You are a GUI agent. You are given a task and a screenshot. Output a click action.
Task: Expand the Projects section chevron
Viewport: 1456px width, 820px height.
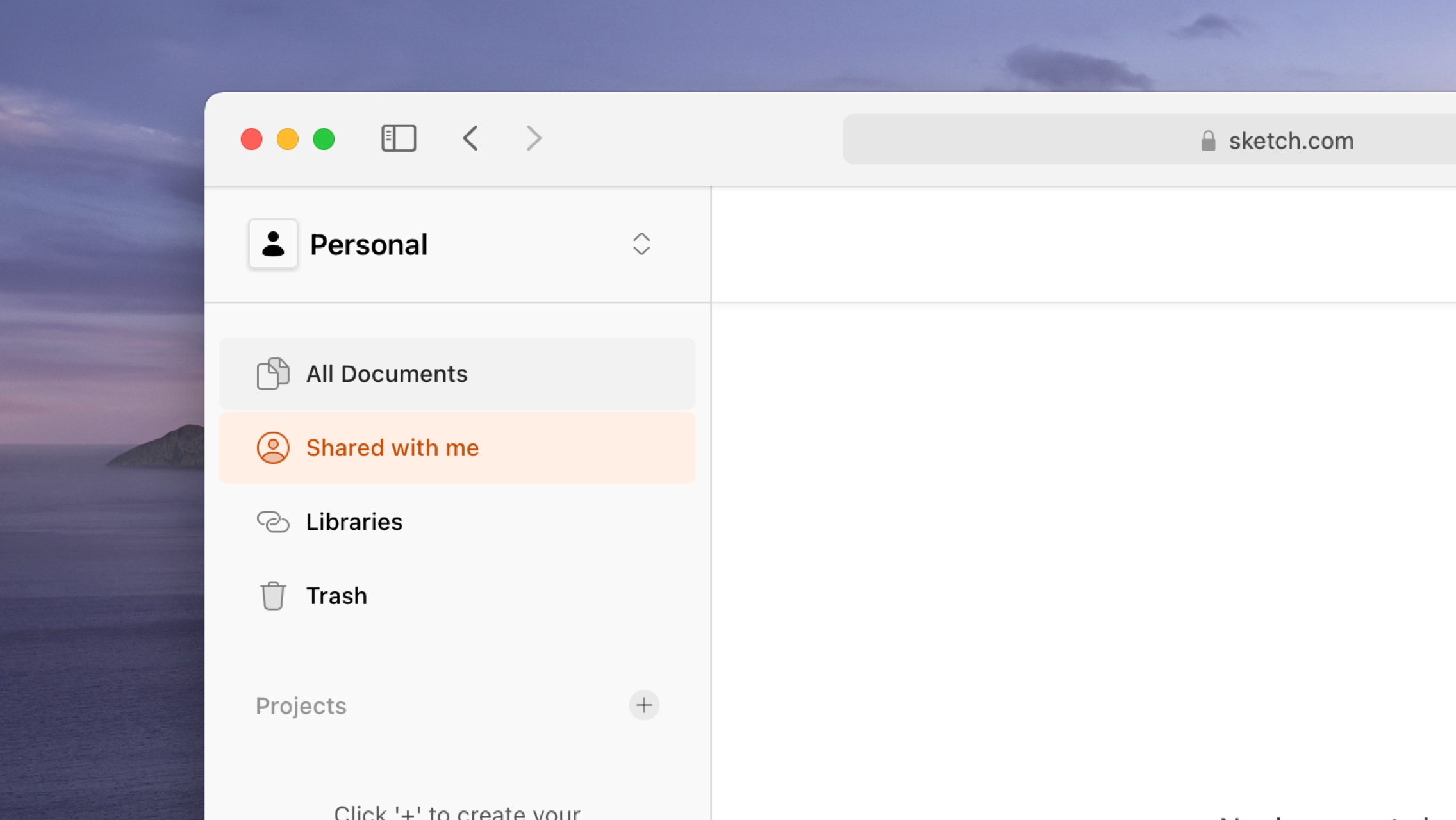tap(644, 704)
